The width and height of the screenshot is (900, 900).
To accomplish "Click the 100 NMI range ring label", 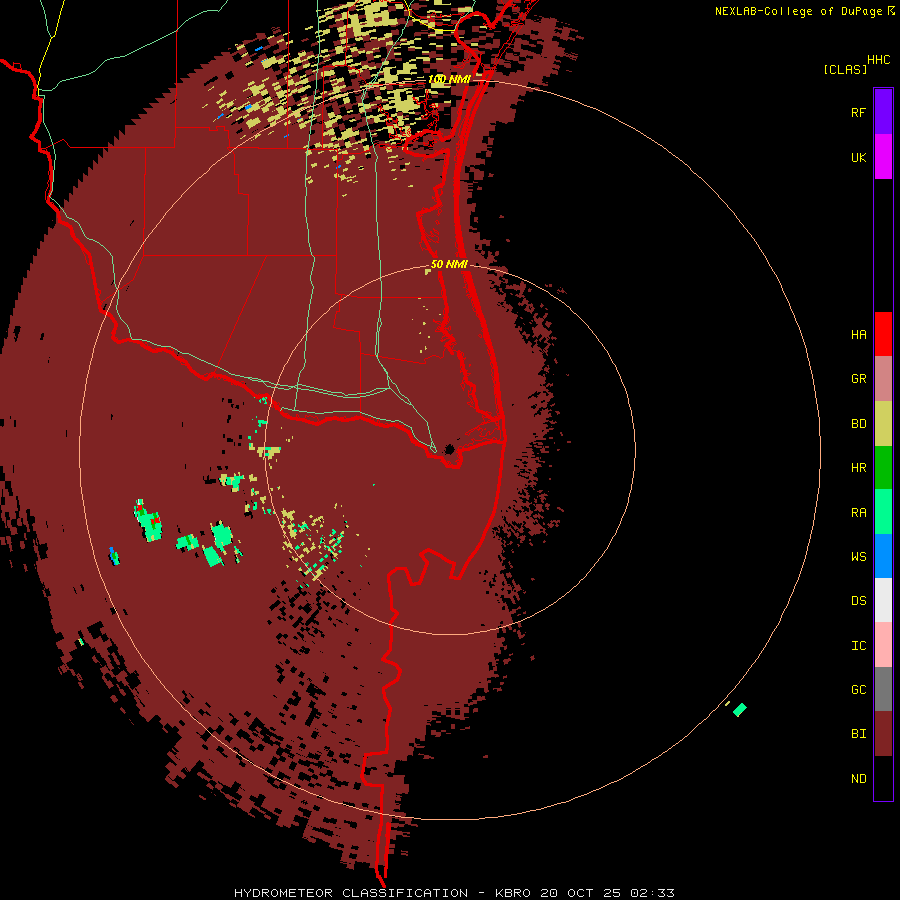I will [449, 79].
